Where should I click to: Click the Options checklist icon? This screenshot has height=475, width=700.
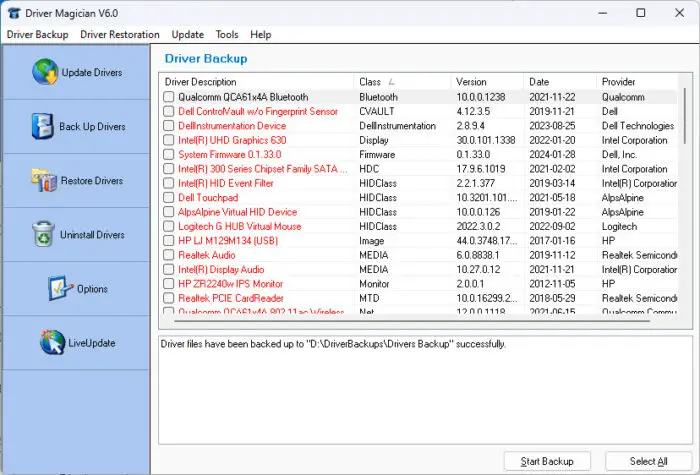click(x=60, y=288)
